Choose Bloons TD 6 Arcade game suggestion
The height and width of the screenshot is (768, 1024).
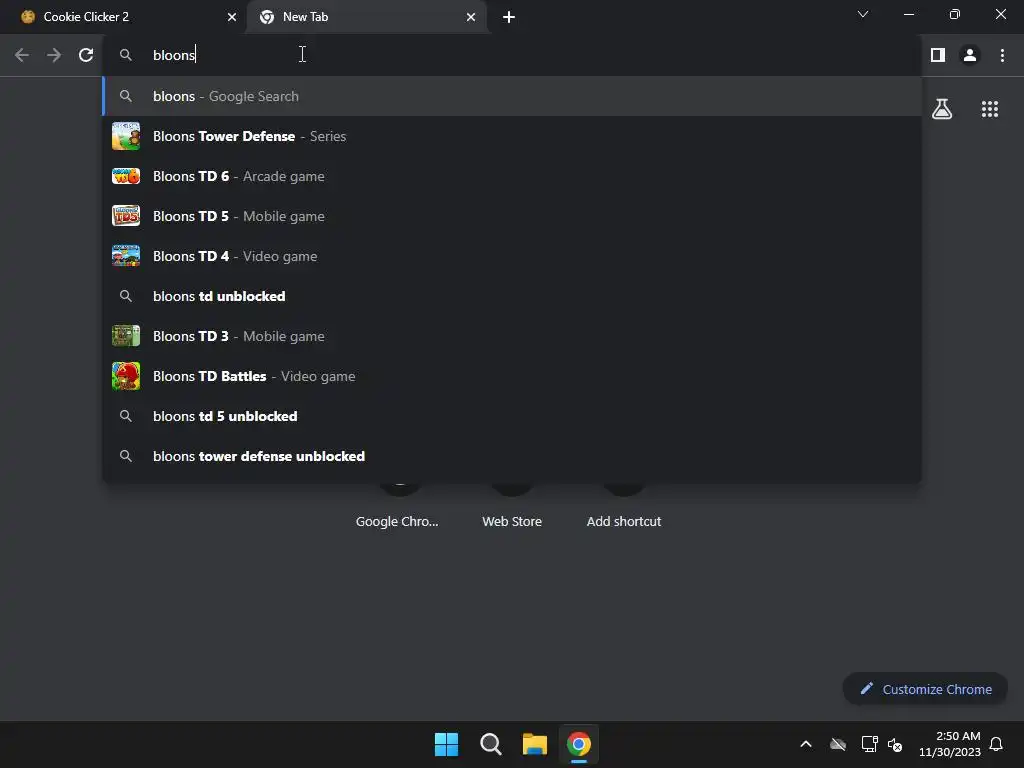[x=512, y=176]
